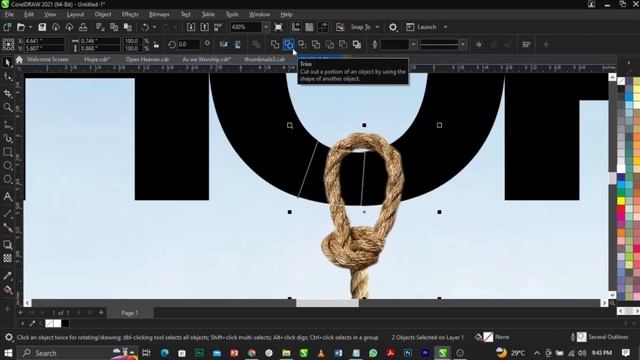Open the Effects menu
The width and height of the screenshot is (640, 360).
point(130,14)
